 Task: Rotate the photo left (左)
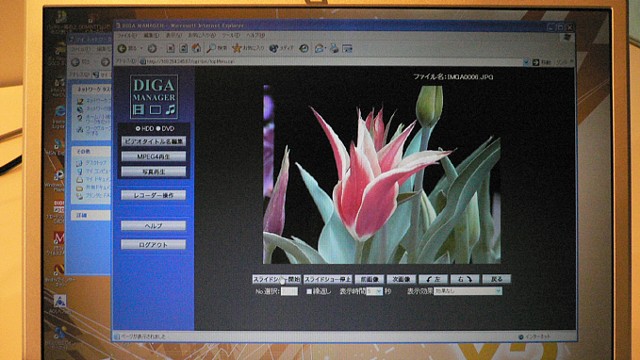coord(433,280)
